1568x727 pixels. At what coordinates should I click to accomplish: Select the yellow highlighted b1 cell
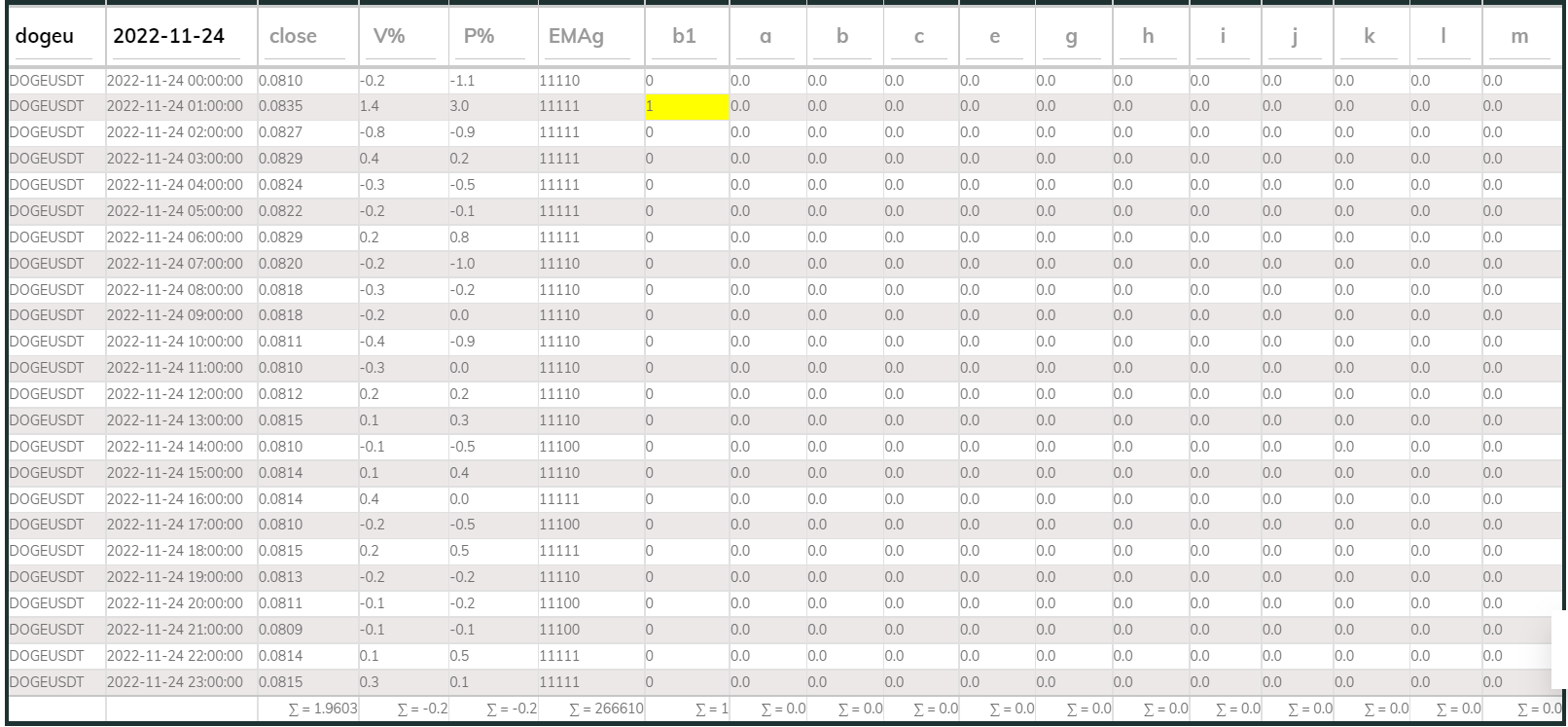point(687,107)
